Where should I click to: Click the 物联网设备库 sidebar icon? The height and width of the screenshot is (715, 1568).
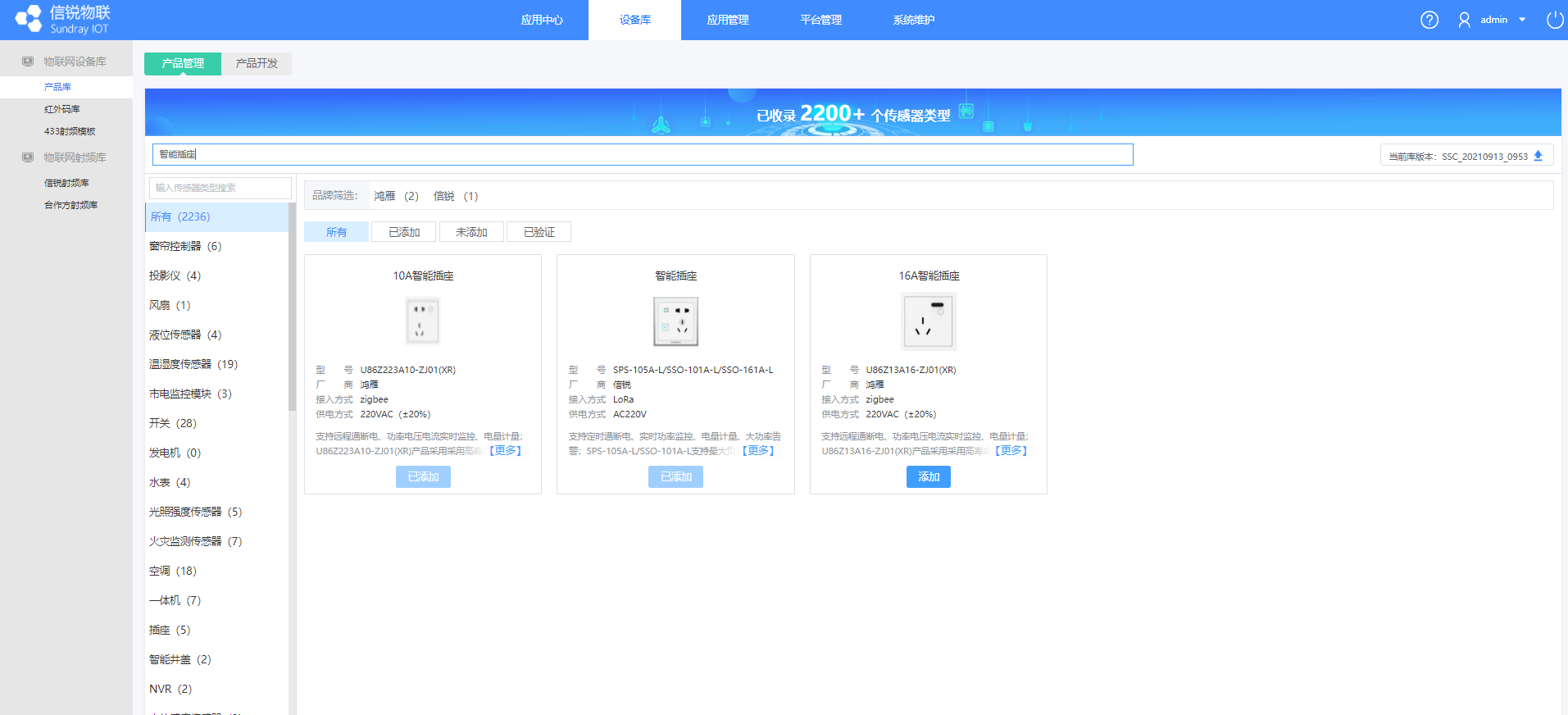tap(28, 61)
